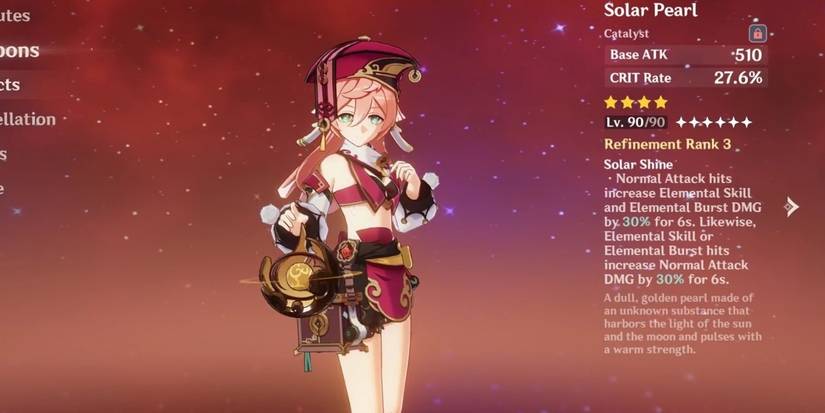
Task: Click the four-star rarity icons
Action: point(636,102)
